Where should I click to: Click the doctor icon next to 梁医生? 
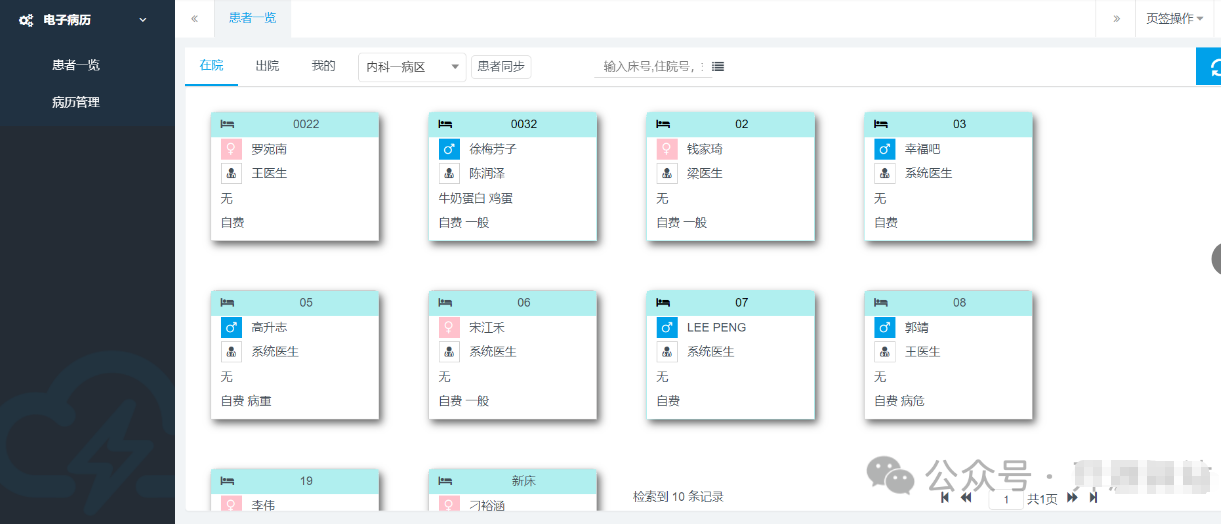[667, 173]
